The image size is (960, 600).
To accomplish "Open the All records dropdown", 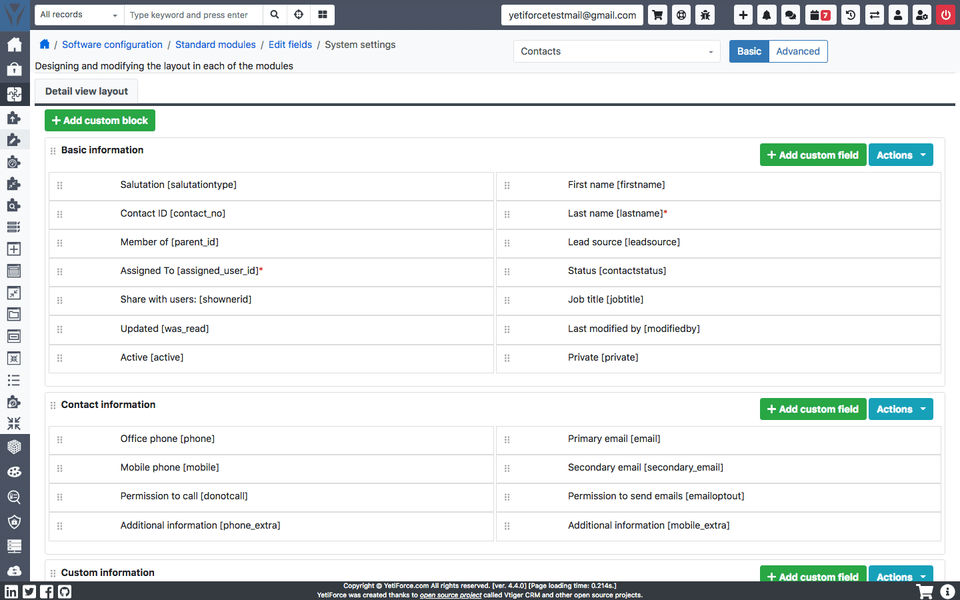I will (79, 15).
